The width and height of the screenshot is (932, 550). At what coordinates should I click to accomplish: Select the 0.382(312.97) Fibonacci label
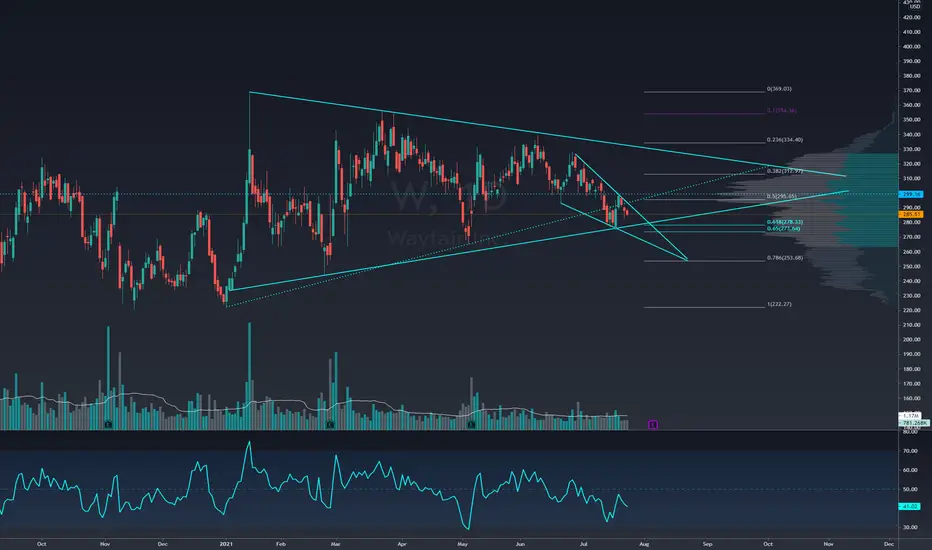(x=785, y=171)
